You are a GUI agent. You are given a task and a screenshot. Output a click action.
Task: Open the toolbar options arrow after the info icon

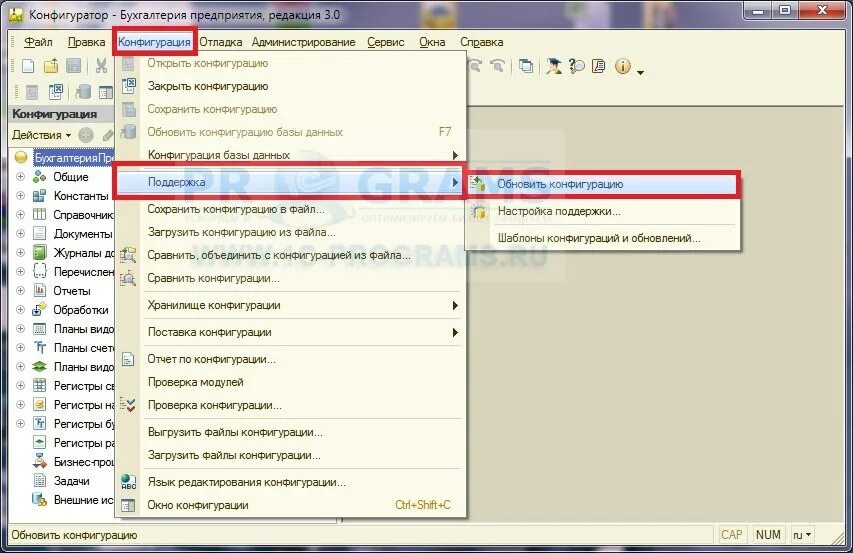pyautogui.click(x=640, y=72)
